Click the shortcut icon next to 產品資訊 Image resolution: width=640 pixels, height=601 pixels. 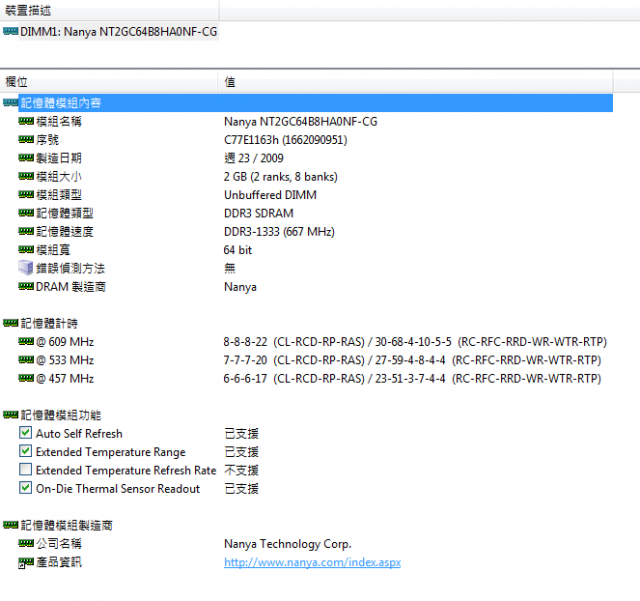click(x=26, y=563)
